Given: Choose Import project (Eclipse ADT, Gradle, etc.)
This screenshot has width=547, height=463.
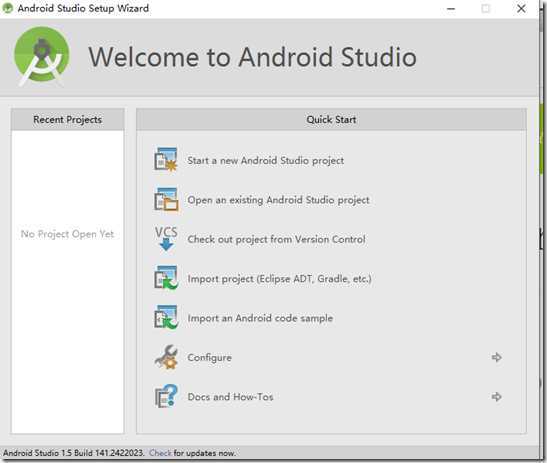Looking at the screenshot, I should [x=279, y=279].
